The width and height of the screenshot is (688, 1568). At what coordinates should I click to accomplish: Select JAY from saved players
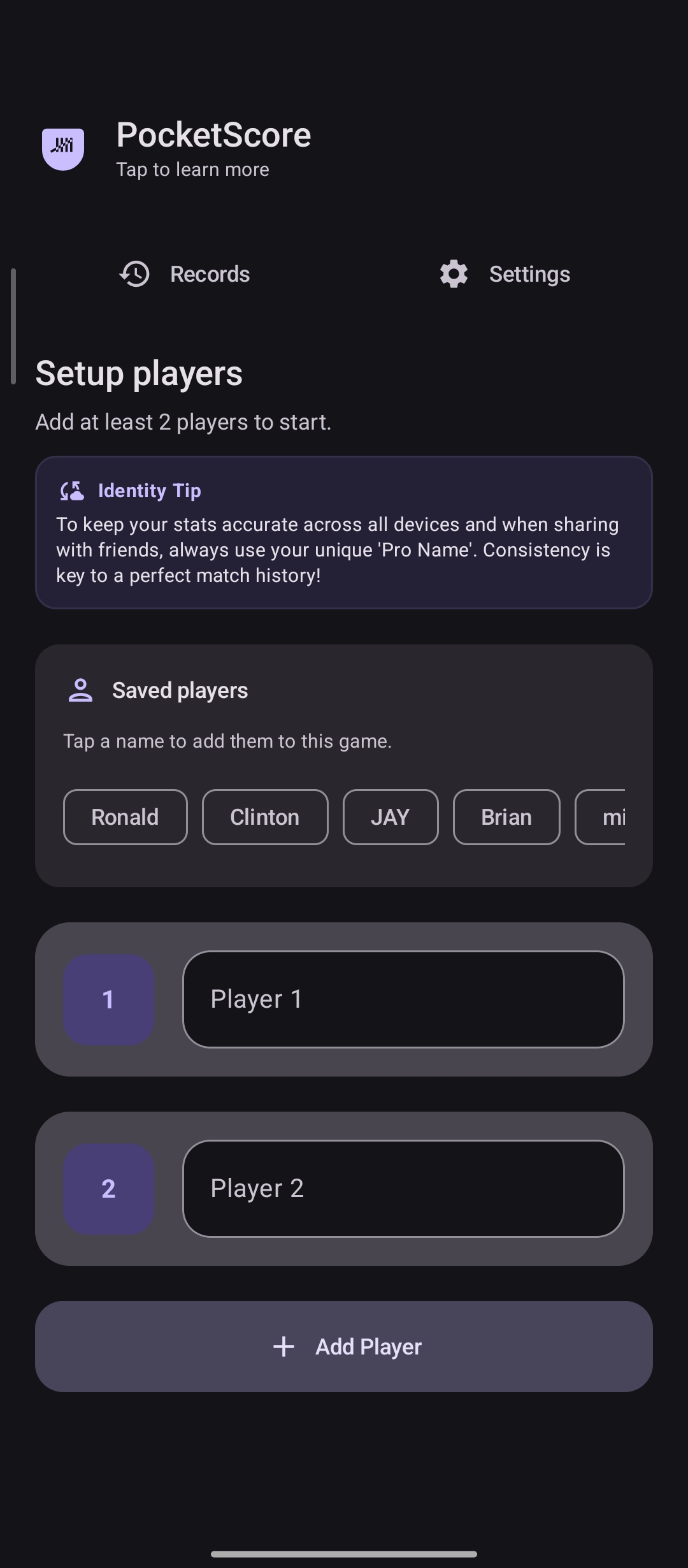[x=390, y=817]
